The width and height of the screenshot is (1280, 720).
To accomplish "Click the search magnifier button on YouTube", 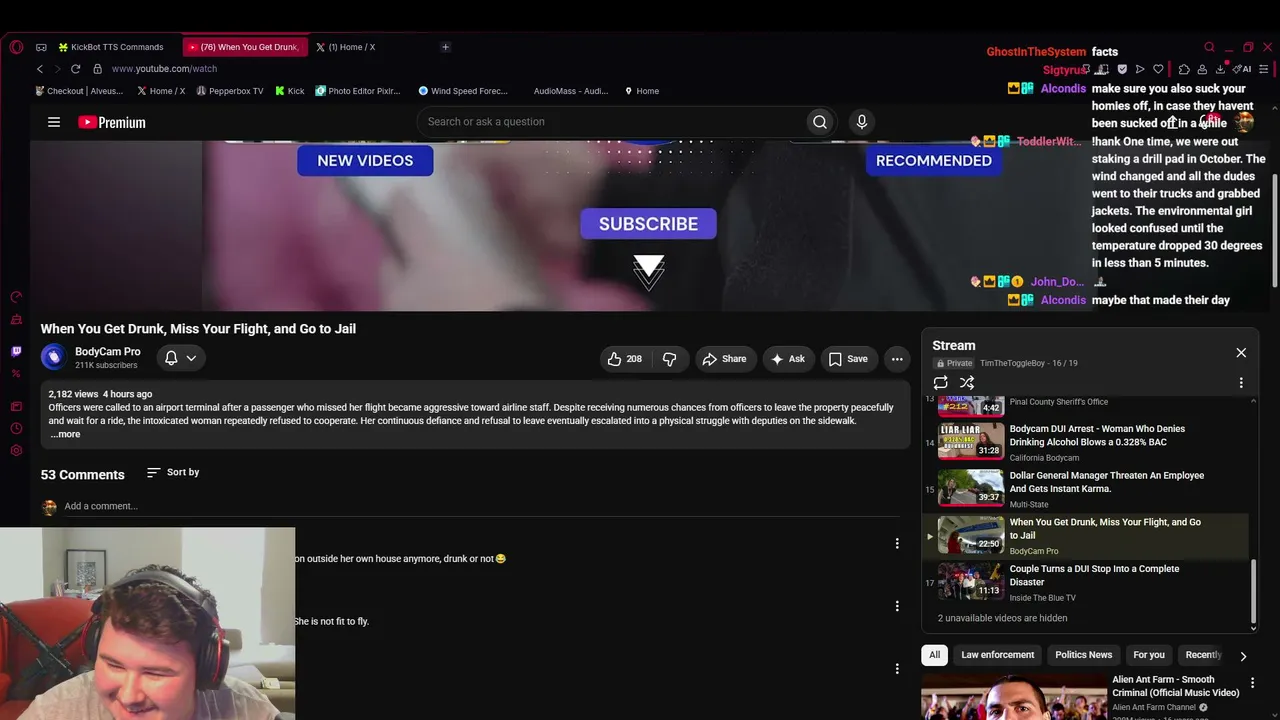I will [820, 122].
